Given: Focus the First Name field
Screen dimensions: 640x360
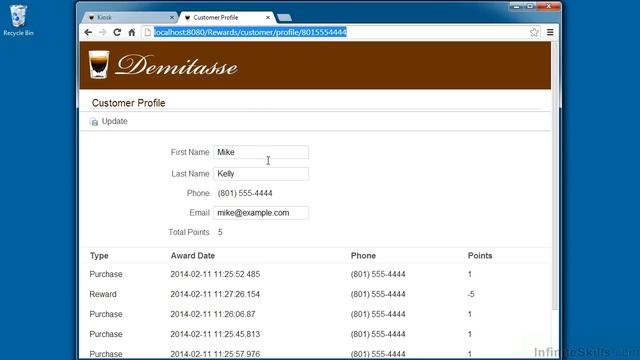Looking at the screenshot, I should click(x=261, y=152).
